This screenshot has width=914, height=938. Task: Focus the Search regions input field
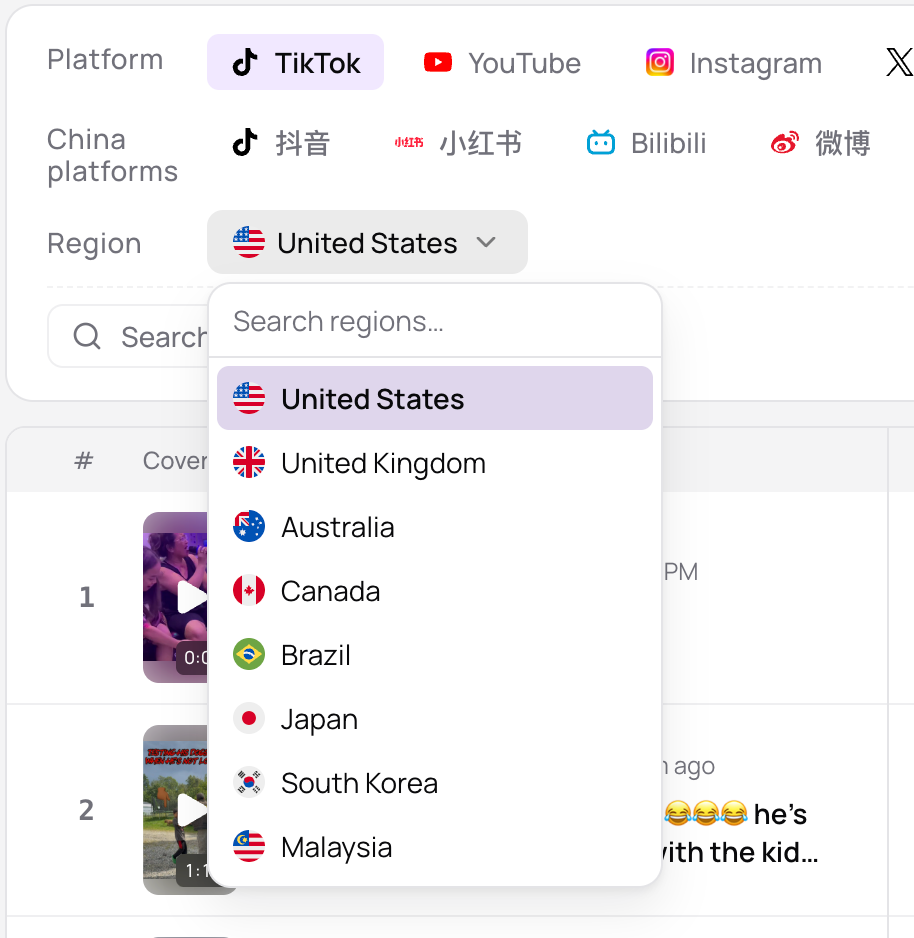[435, 321]
